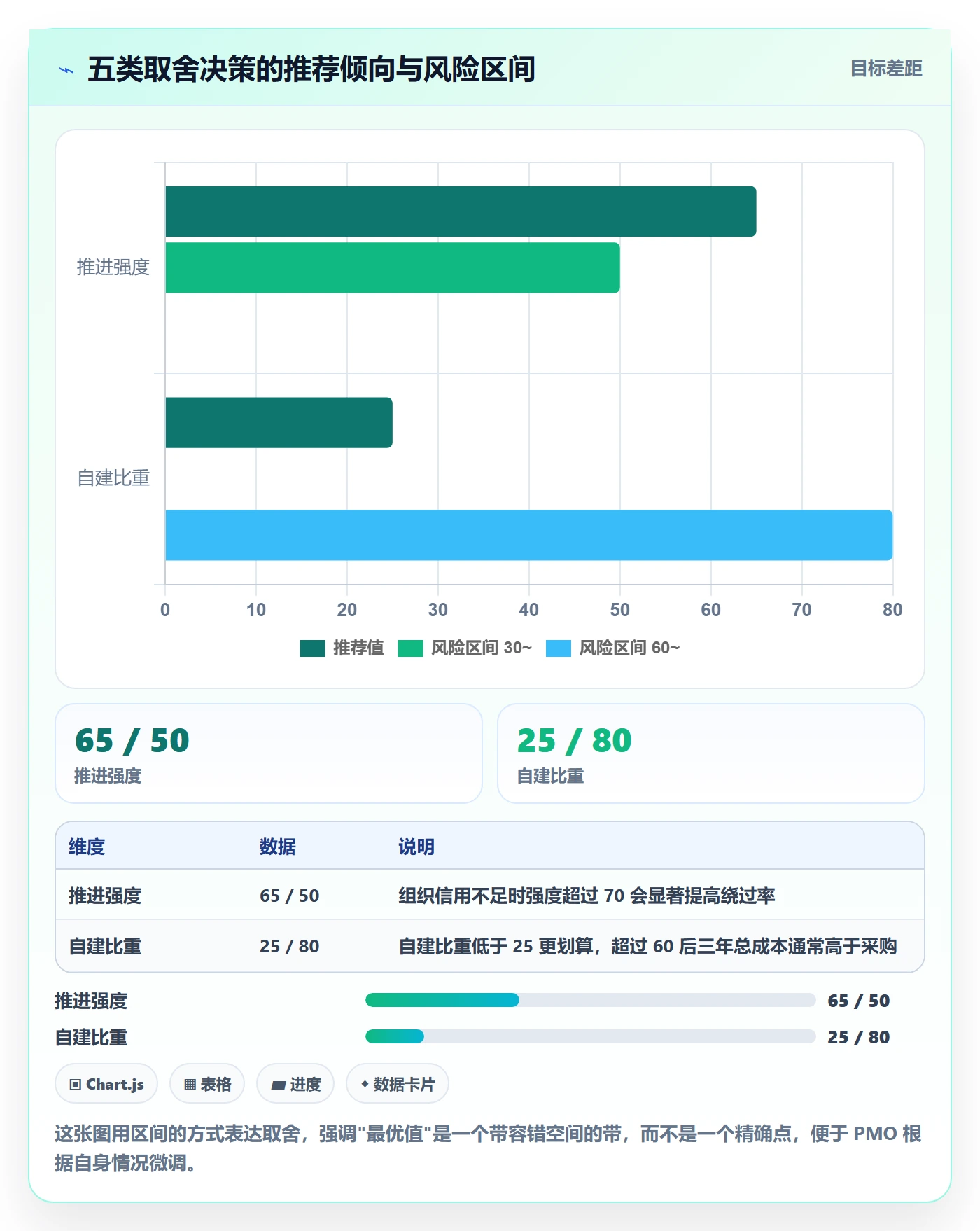Click the 说明 column header

coord(416,847)
